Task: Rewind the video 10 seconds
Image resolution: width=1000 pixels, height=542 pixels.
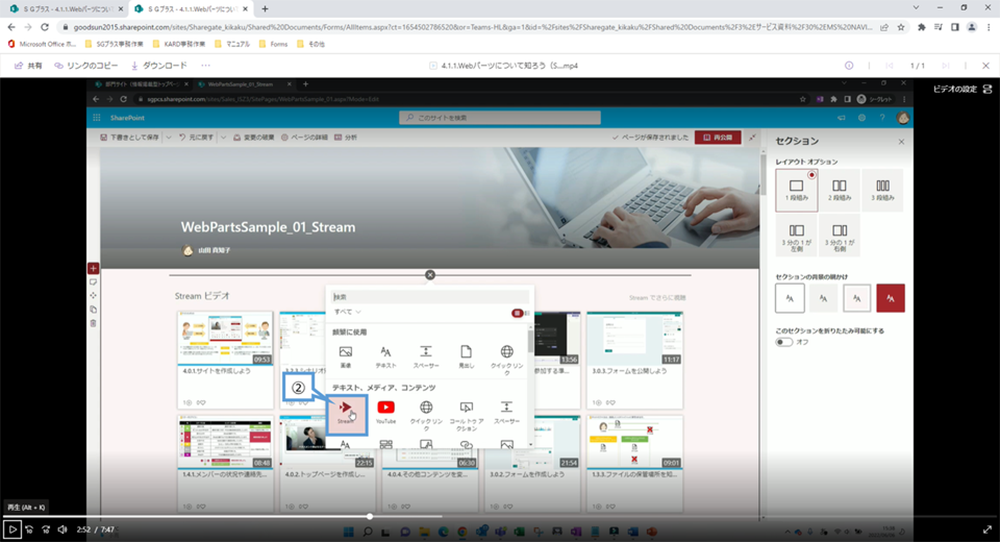Action: click(29, 529)
